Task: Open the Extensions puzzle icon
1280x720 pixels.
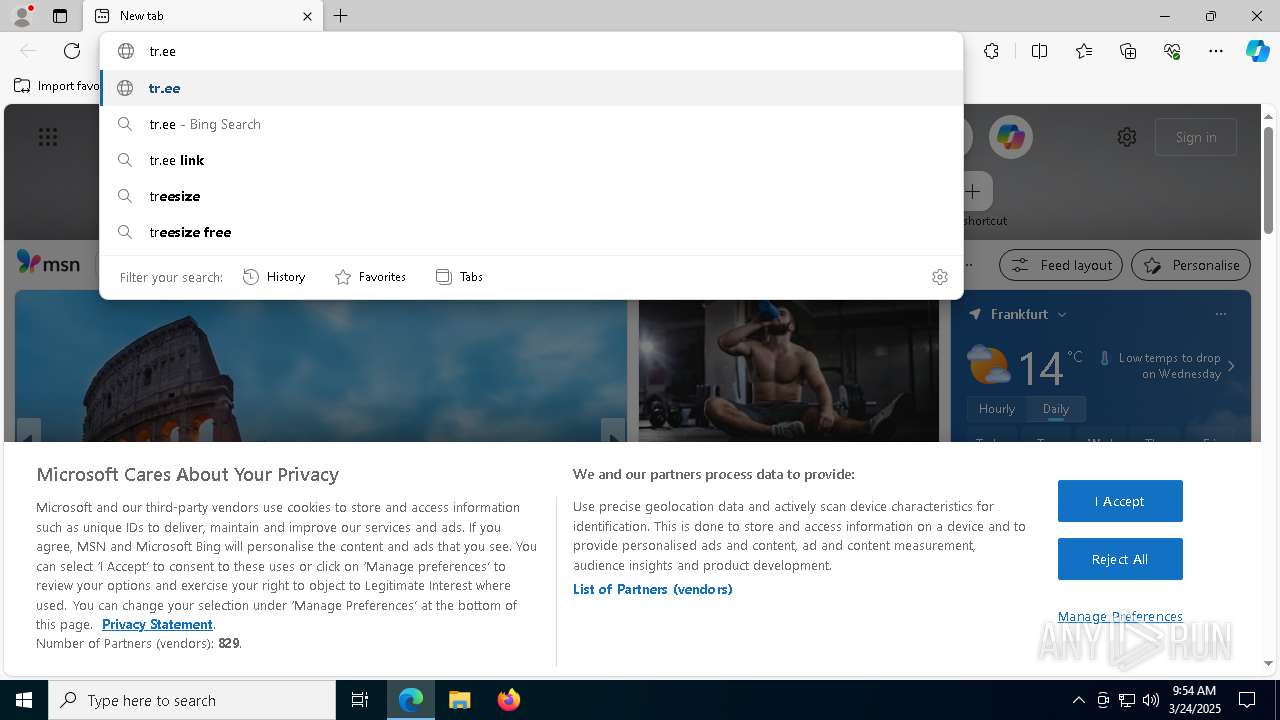Action: [991, 51]
